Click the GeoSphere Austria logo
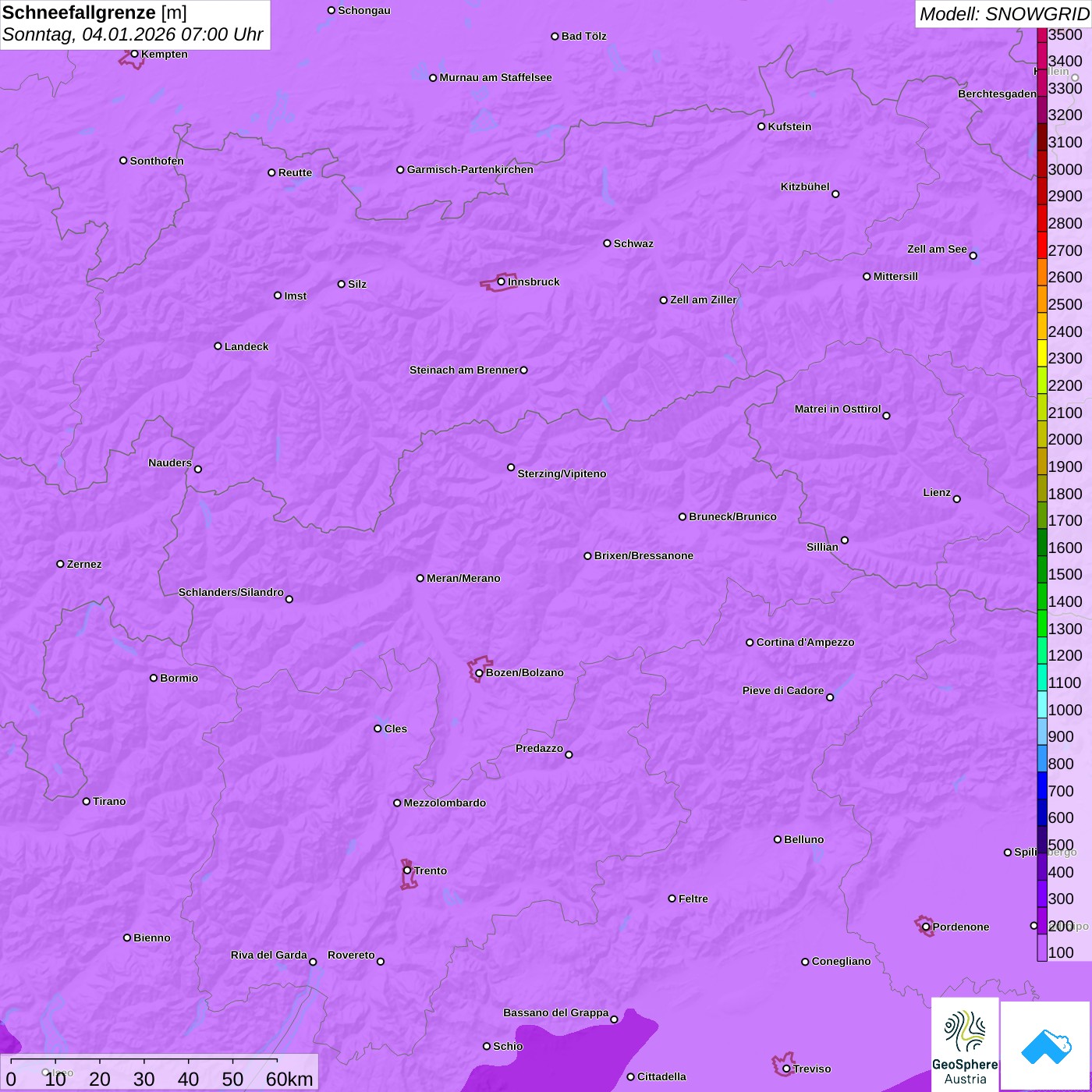Screen dimensions: 1092x1092 (x=965, y=1045)
